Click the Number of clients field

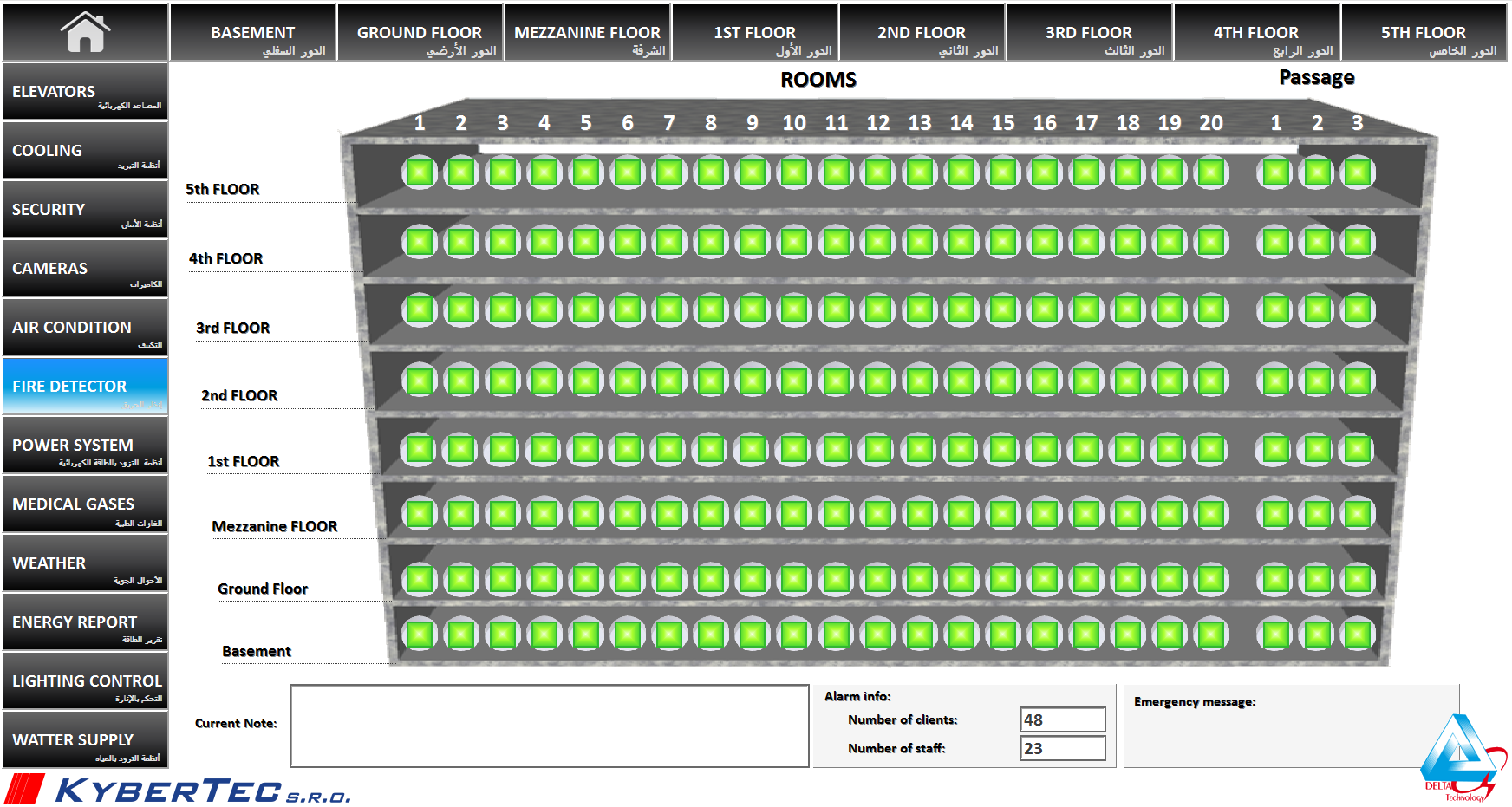pyautogui.click(x=1062, y=719)
